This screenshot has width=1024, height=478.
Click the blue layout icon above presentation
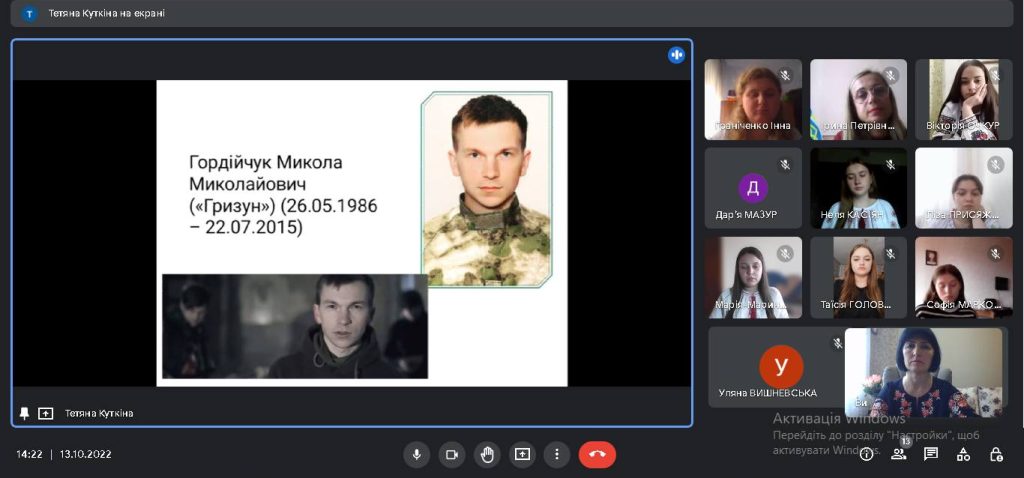pyautogui.click(x=676, y=55)
